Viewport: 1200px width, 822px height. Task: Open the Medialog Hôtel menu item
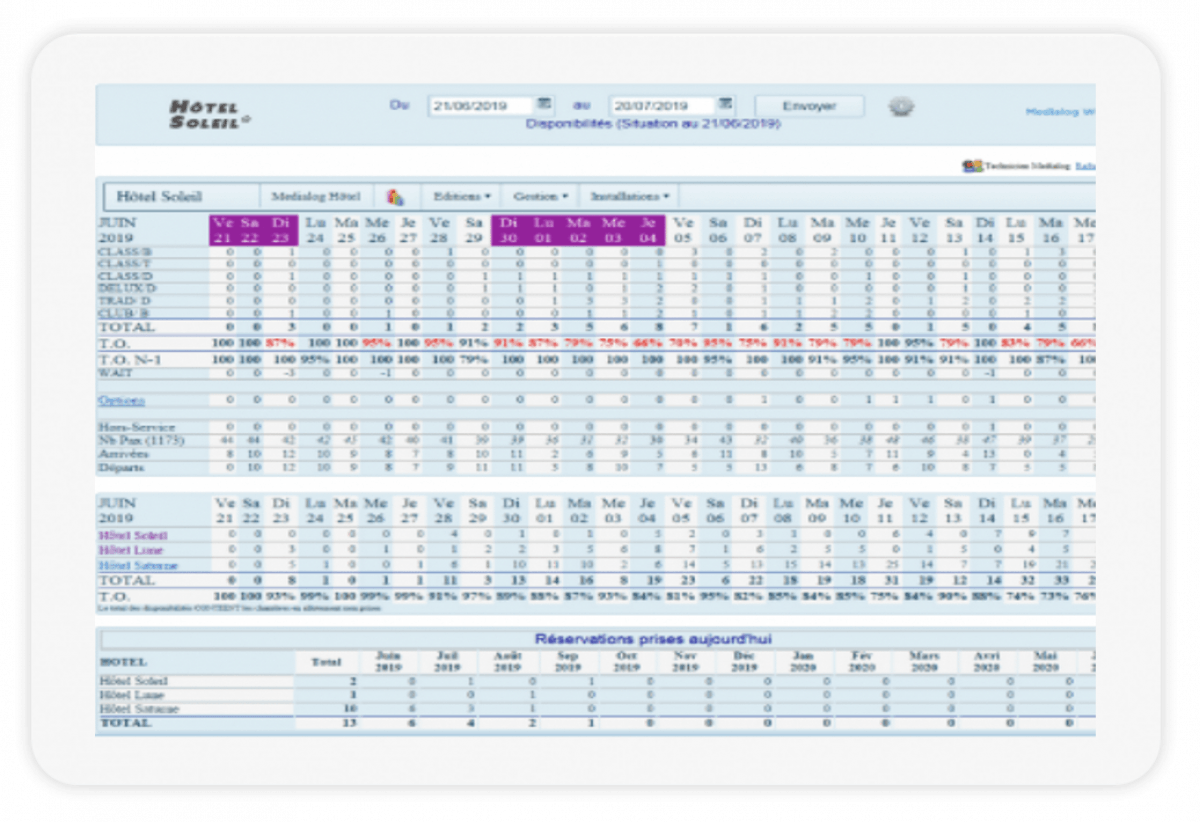pyautogui.click(x=316, y=197)
